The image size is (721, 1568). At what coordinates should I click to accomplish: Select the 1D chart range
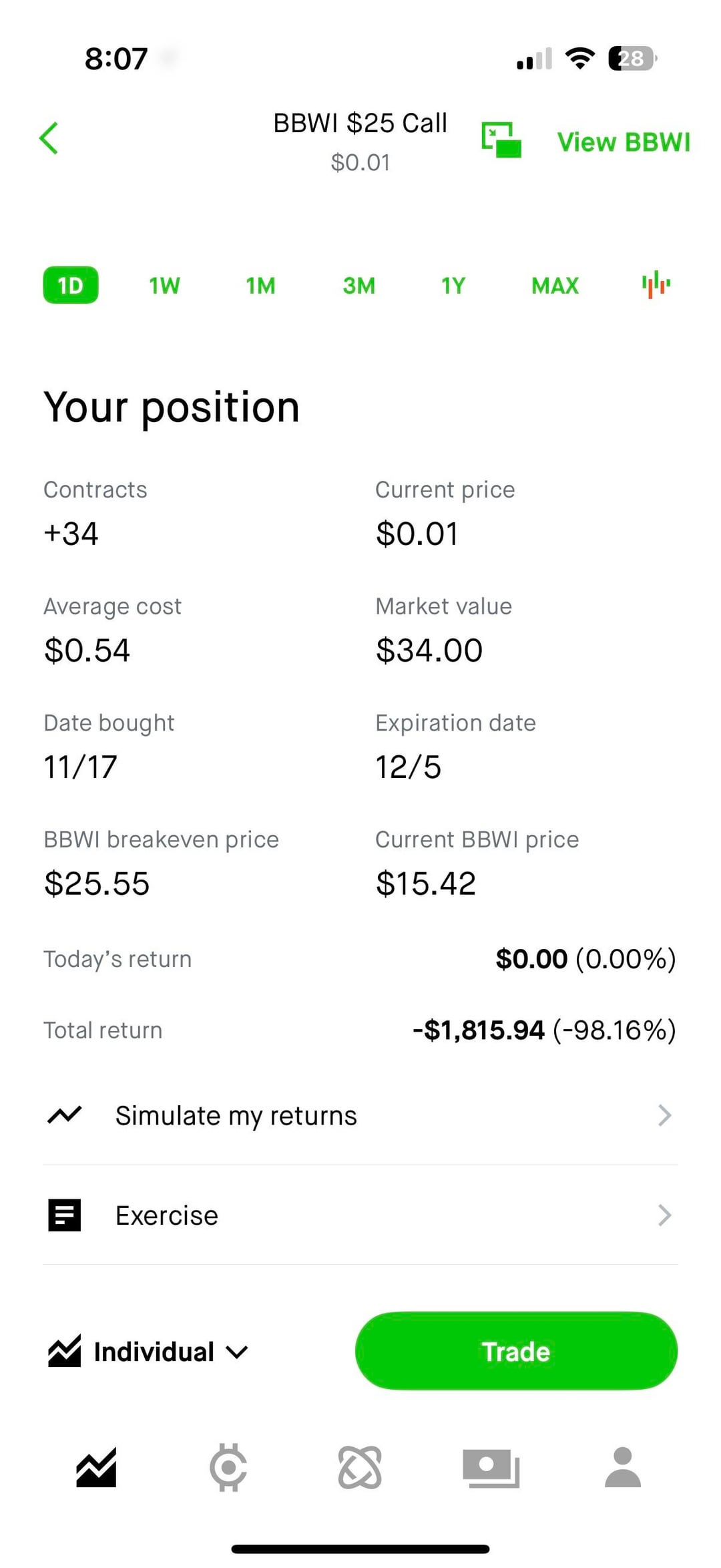[71, 285]
